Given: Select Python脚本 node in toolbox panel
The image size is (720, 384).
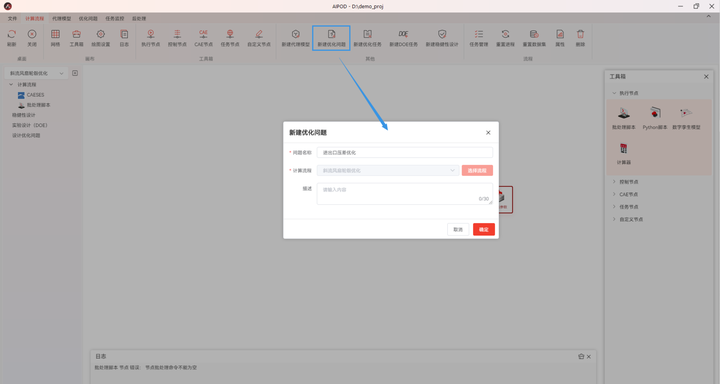Looking at the screenshot, I should pos(655,118).
